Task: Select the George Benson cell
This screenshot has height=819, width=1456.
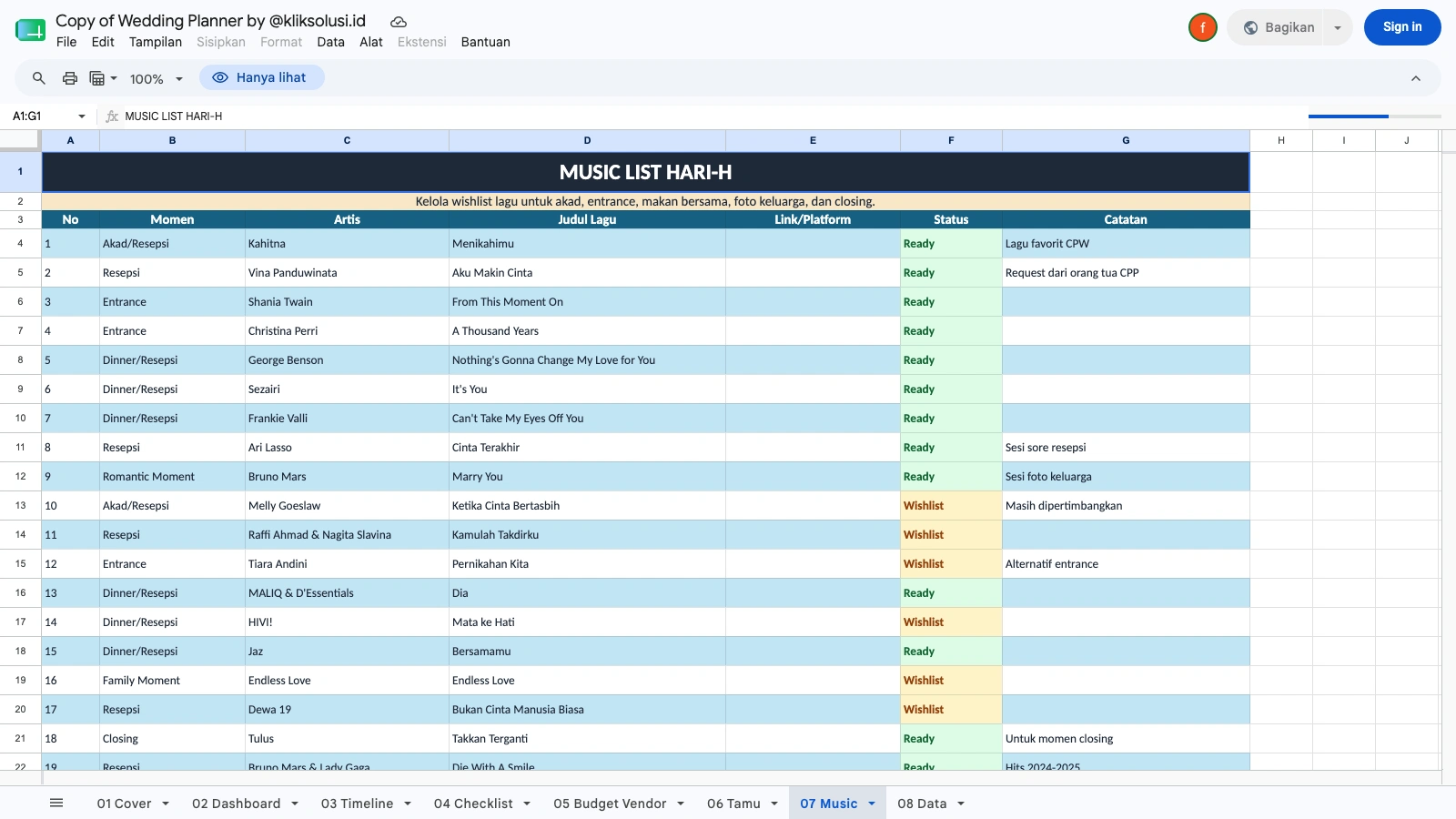Action: point(347,360)
